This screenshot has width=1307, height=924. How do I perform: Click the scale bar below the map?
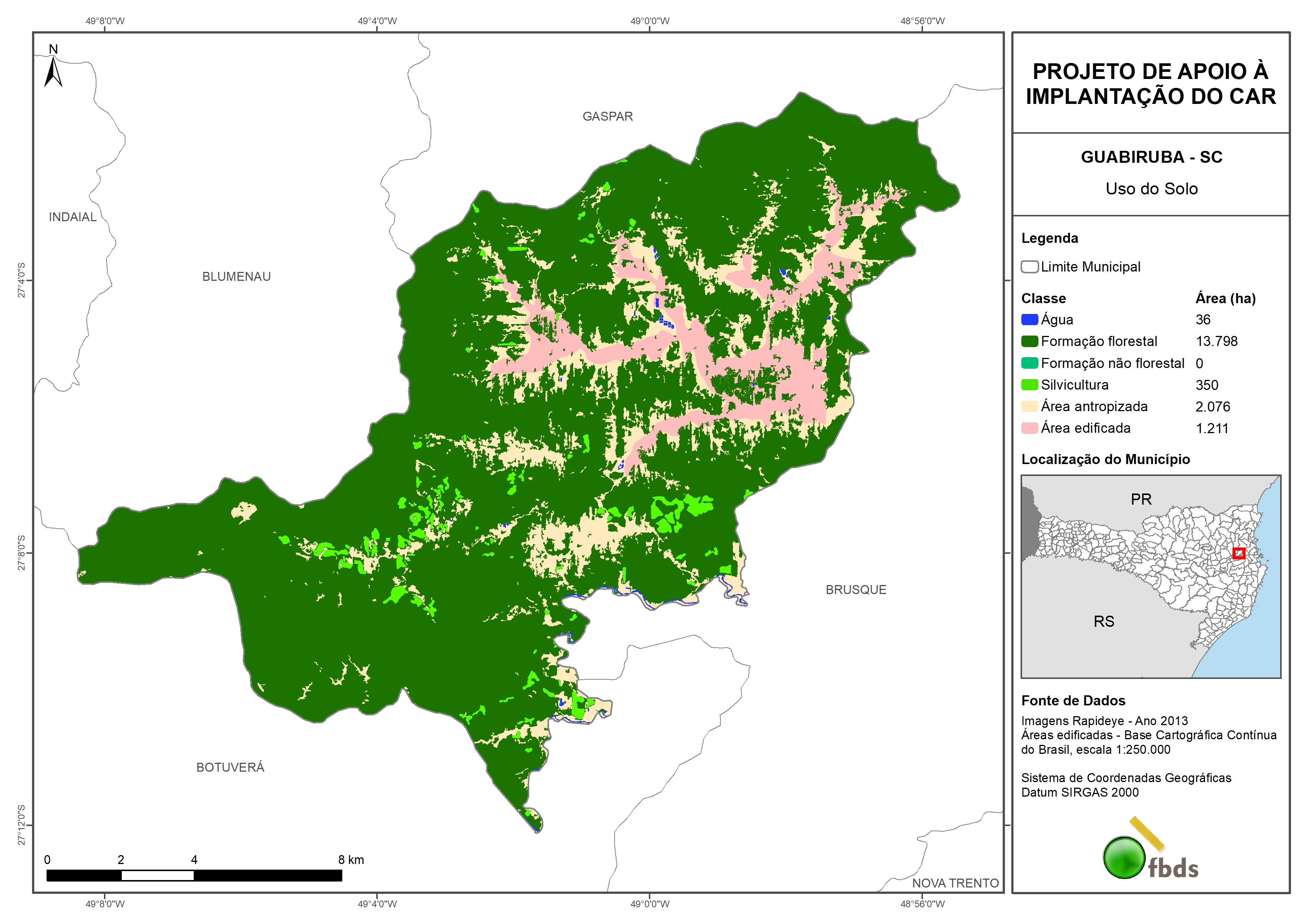[x=194, y=876]
